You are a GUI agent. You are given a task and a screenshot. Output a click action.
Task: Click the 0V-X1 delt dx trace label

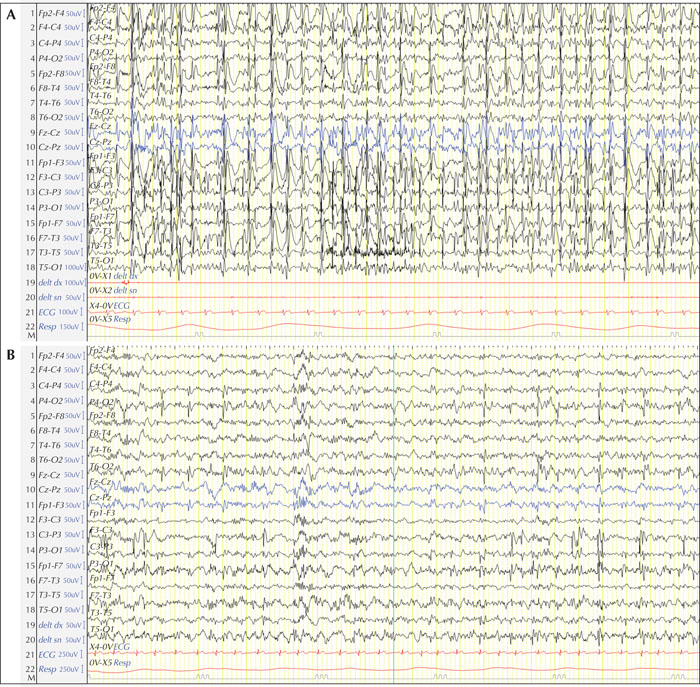(x=113, y=276)
